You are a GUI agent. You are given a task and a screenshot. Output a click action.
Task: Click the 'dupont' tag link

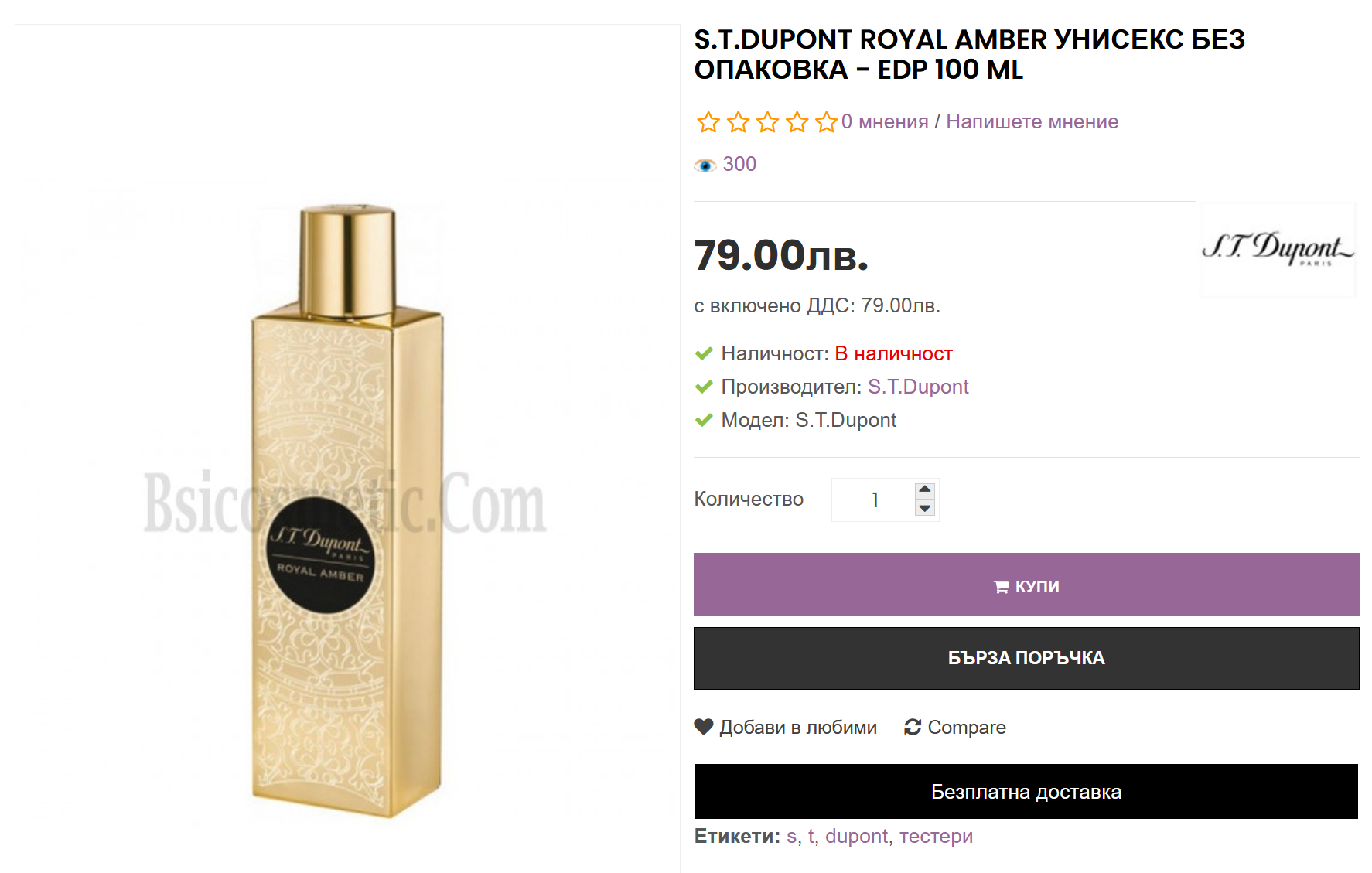click(856, 836)
